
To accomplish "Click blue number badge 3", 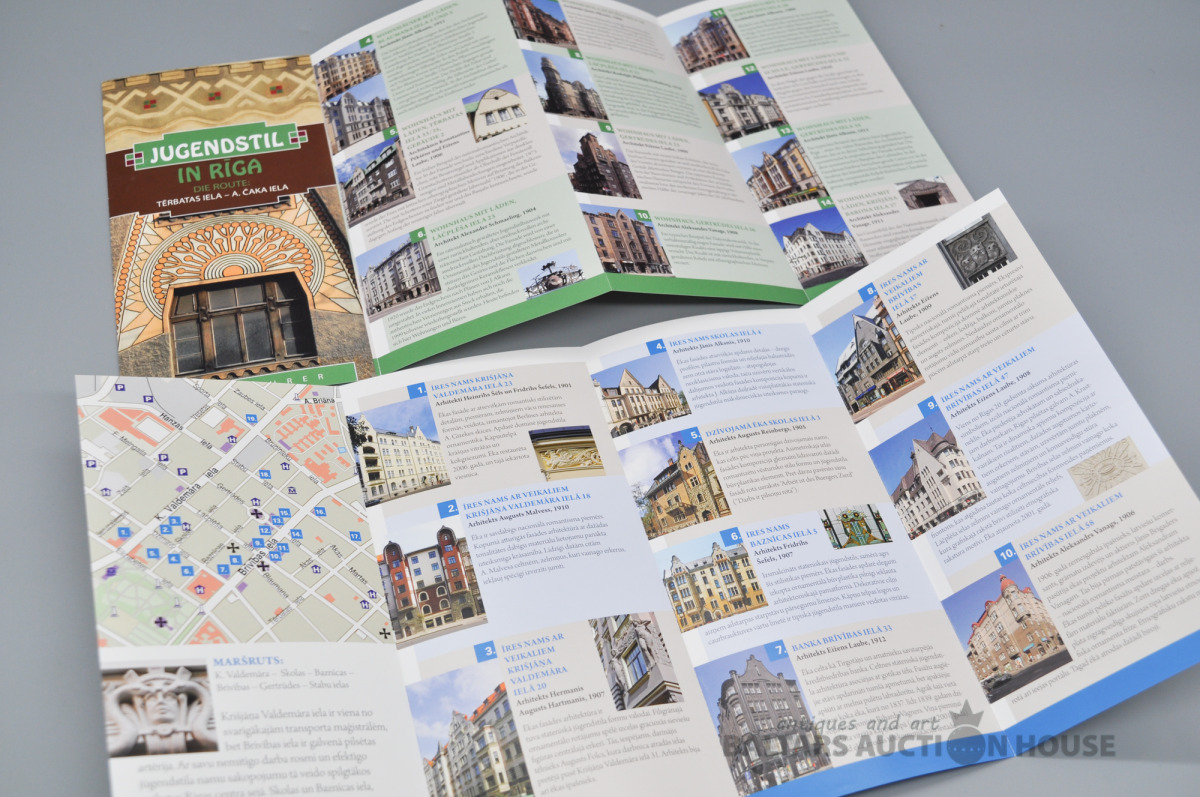I will 486,652.
